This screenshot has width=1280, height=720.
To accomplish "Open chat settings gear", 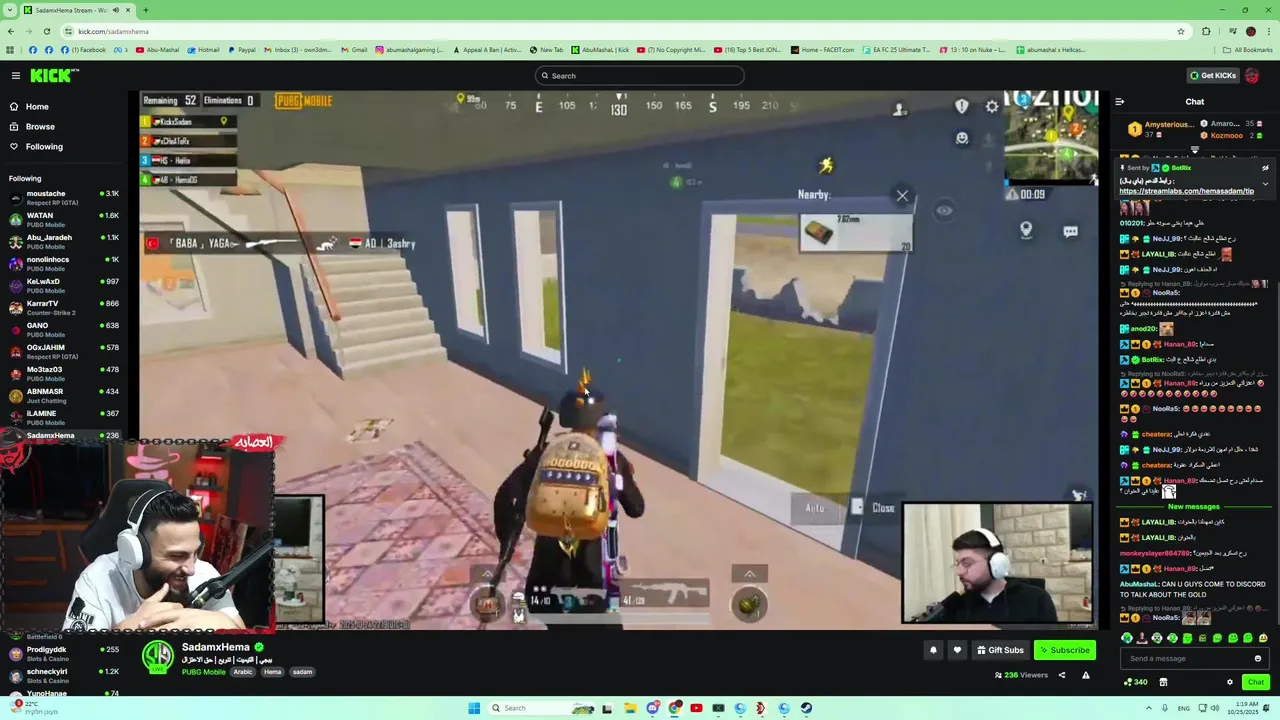I will [1230, 682].
